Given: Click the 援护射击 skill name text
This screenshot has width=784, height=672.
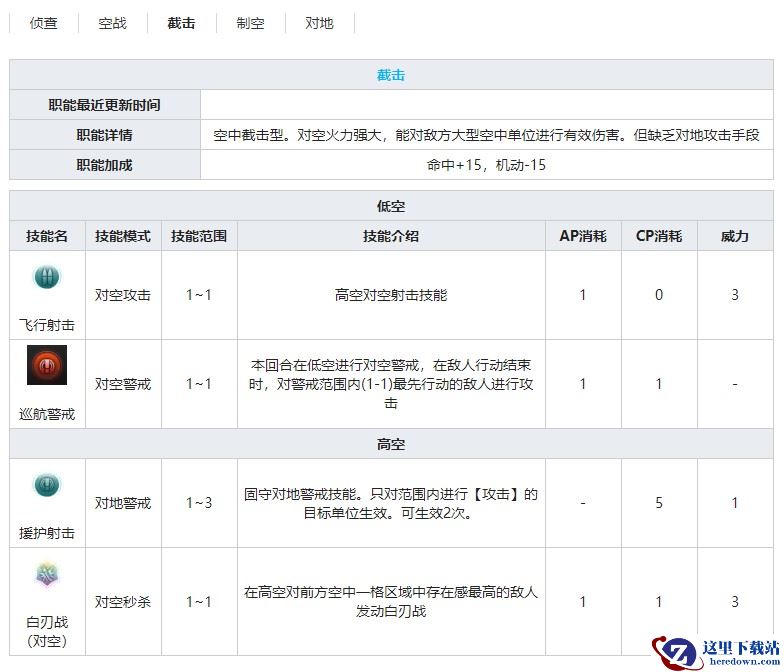Looking at the screenshot, I should [47, 533].
